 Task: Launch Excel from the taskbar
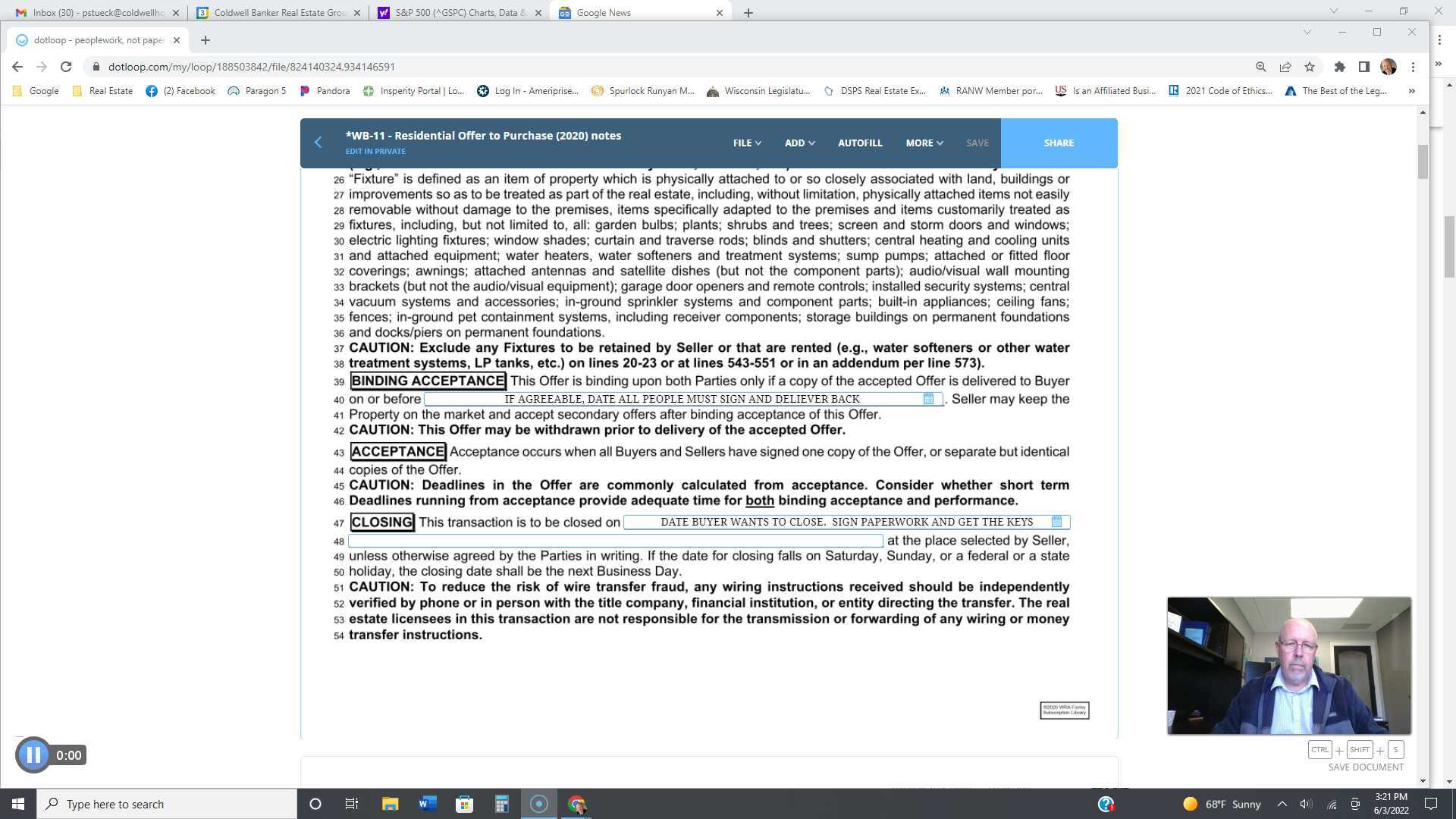[x=501, y=804]
